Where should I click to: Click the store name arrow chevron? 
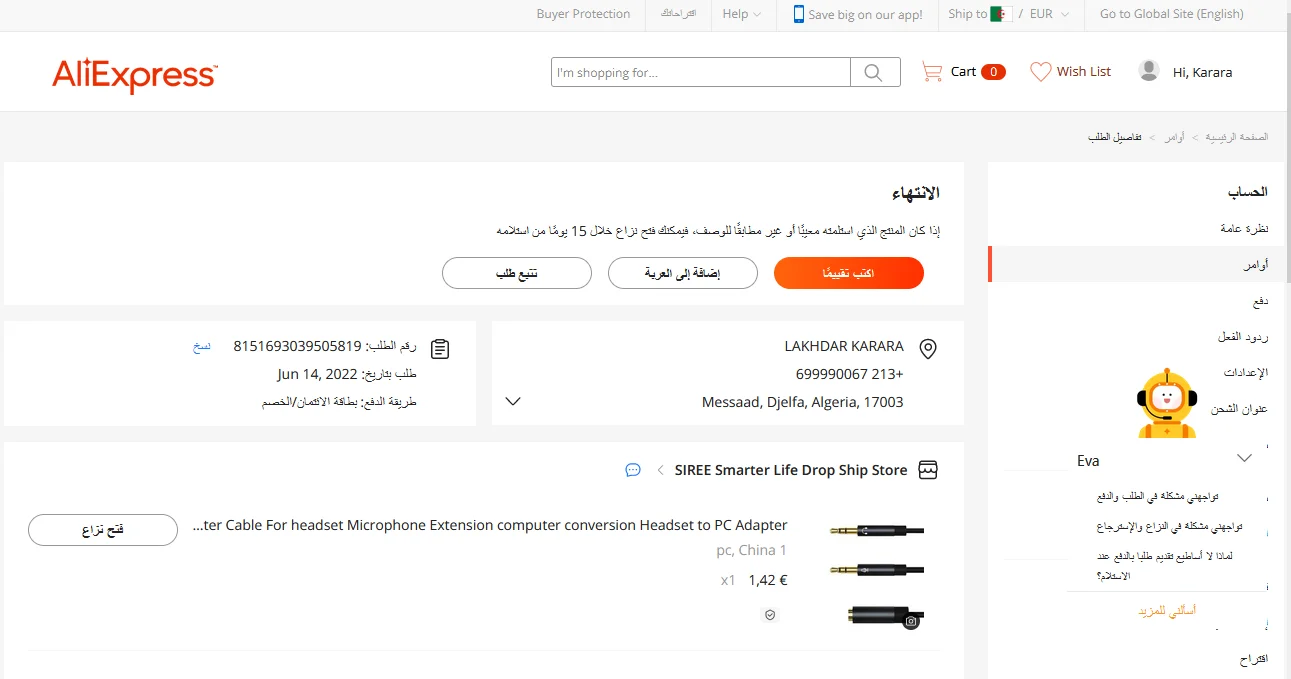(661, 470)
